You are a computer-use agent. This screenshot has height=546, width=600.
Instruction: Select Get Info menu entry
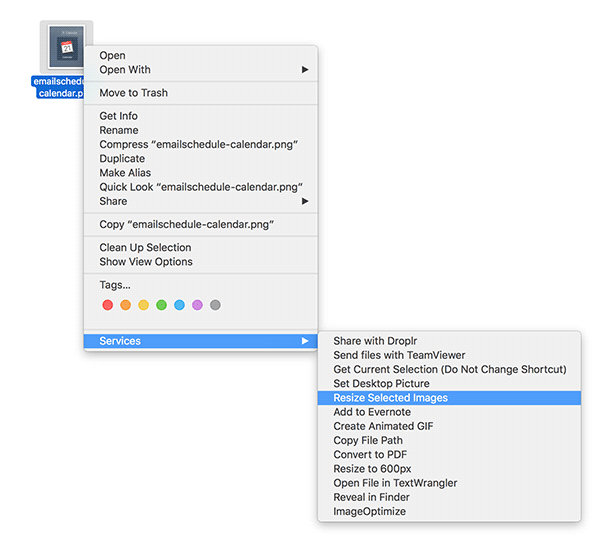201,116
